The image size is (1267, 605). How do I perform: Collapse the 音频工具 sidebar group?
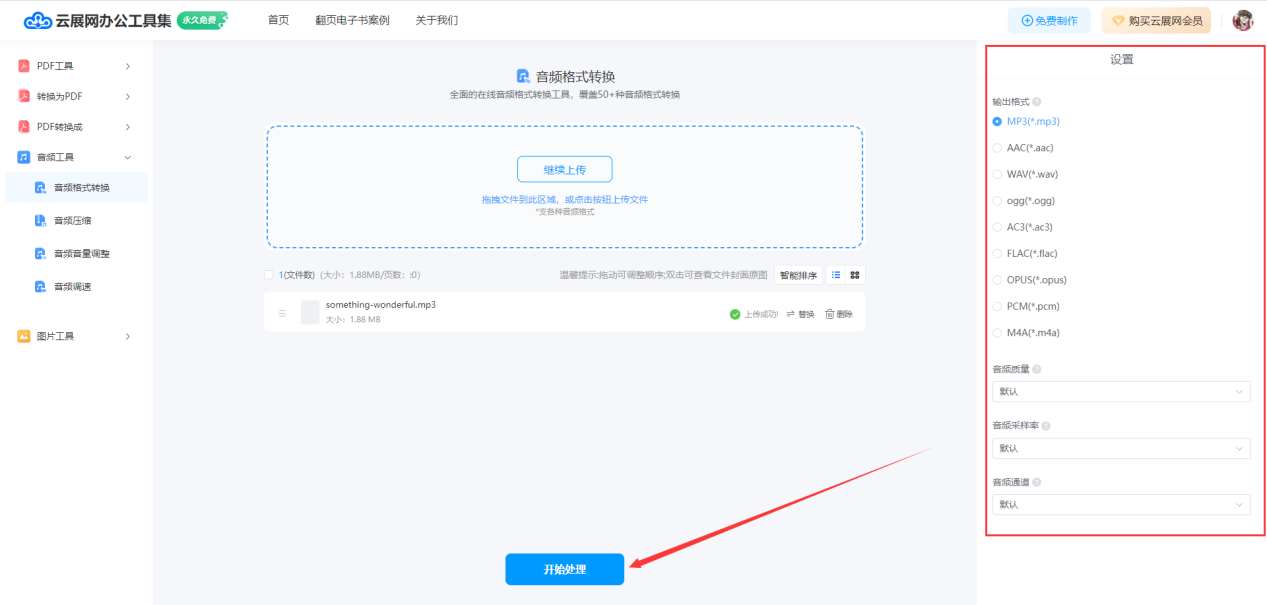point(128,157)
